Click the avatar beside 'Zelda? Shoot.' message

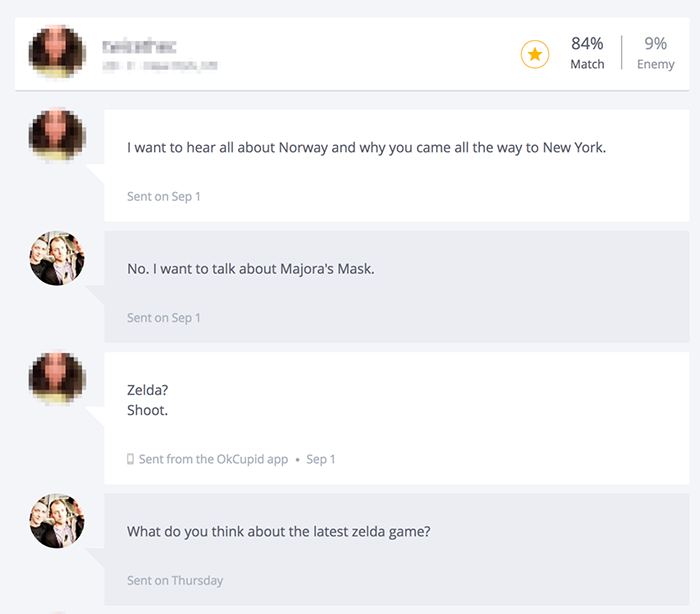tap(56, 379)
